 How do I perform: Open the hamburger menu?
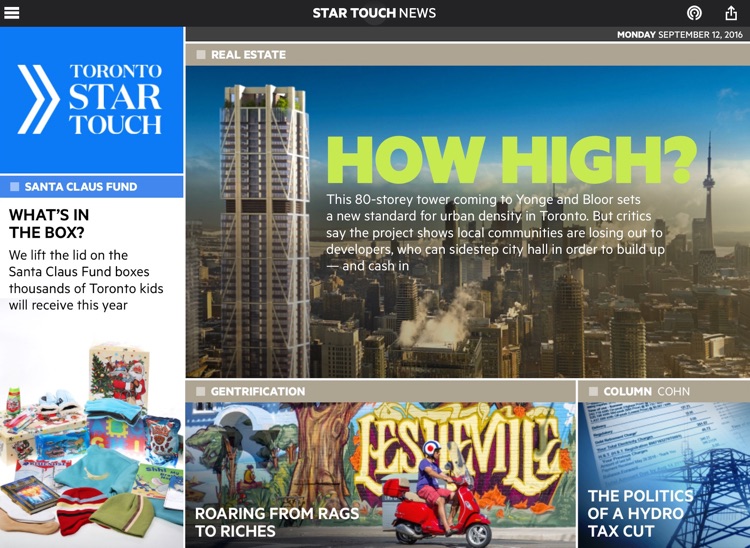(11, 13)
